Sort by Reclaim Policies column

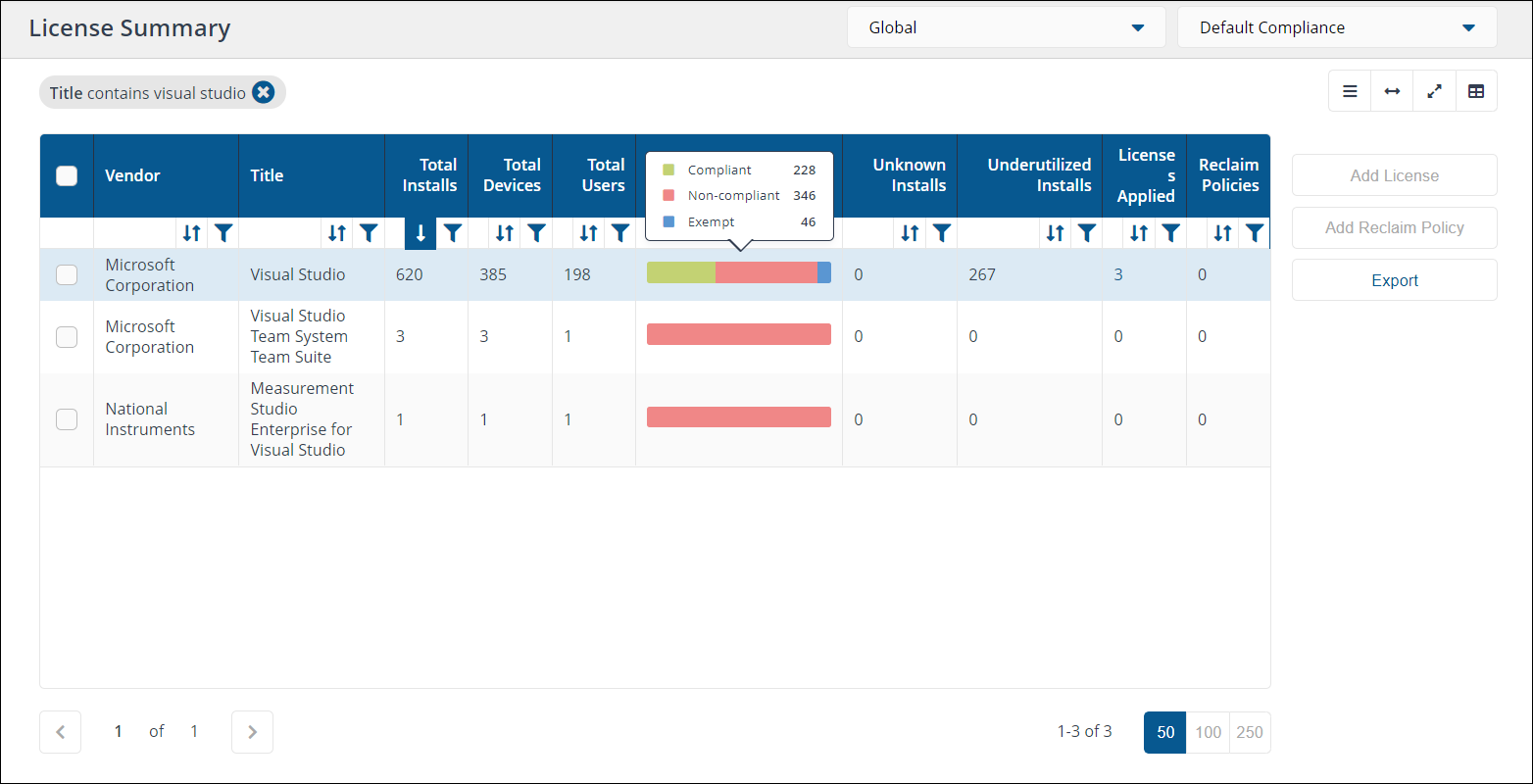click(x=1222, y=233)
